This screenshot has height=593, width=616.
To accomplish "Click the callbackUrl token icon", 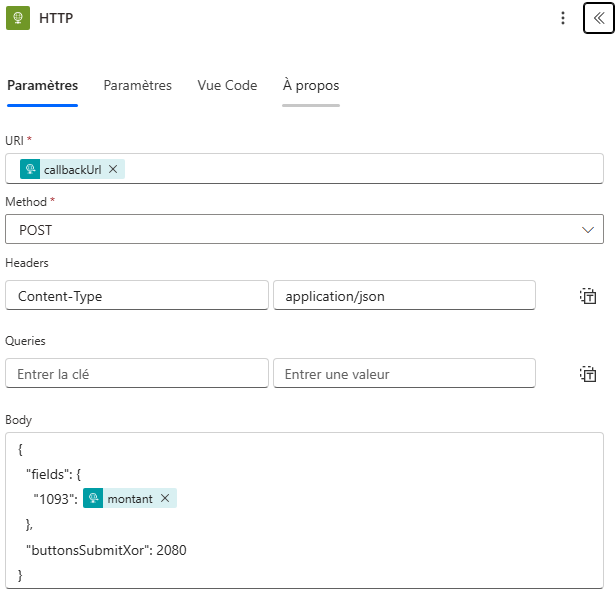I will (x=31, y=169).
